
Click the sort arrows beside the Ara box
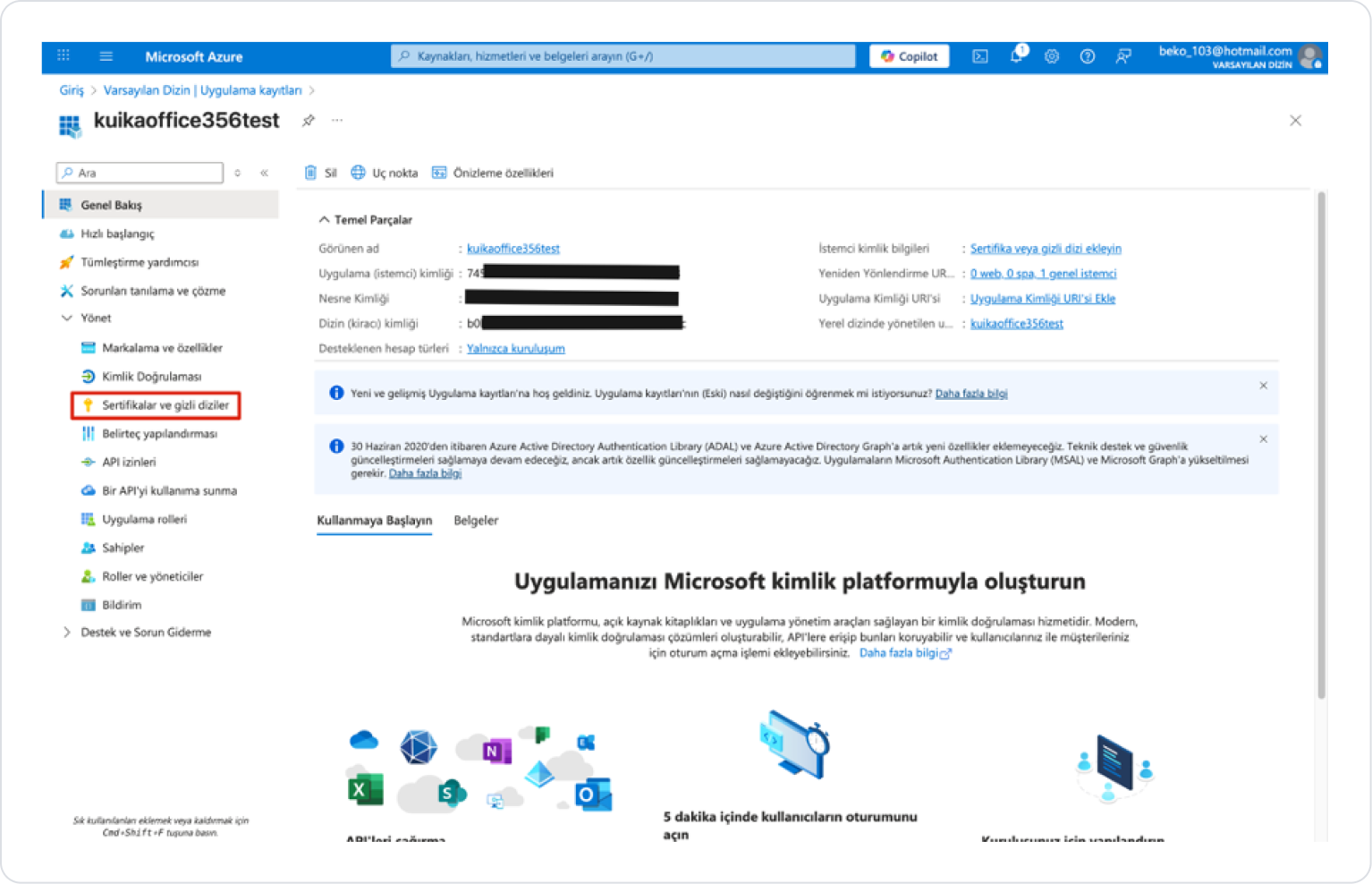point(237,173)
